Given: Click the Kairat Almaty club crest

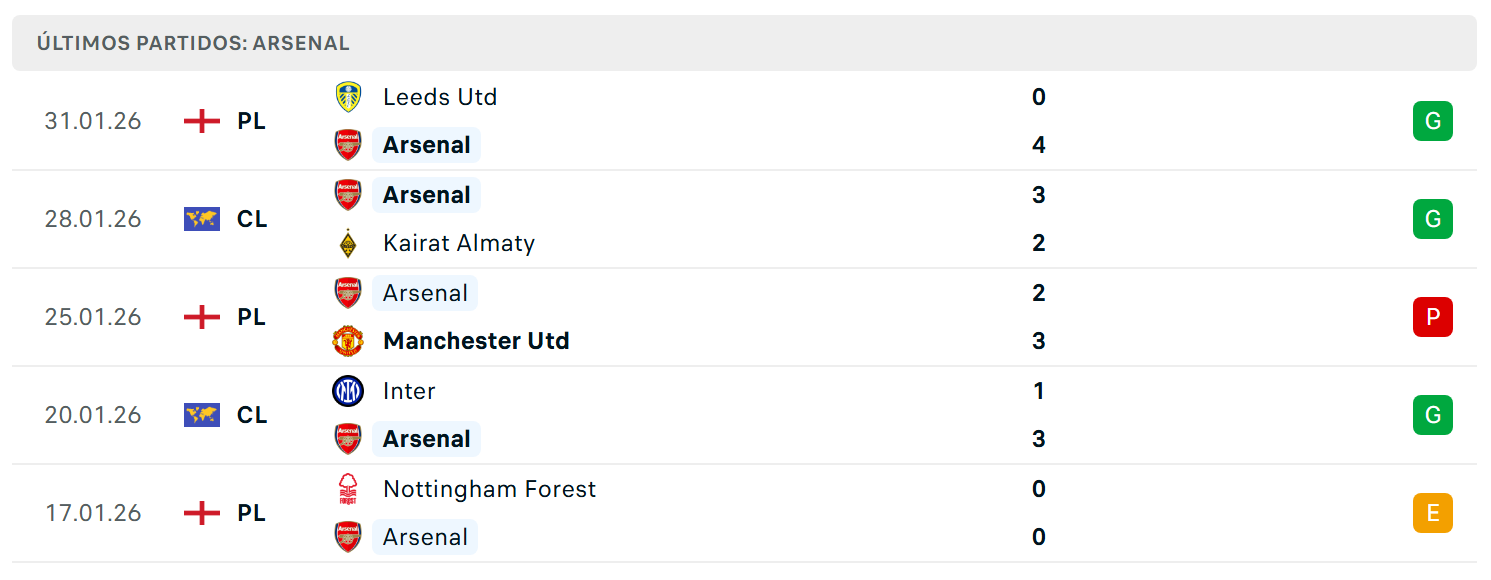Looking at the screenshot, I should (348, 243).
